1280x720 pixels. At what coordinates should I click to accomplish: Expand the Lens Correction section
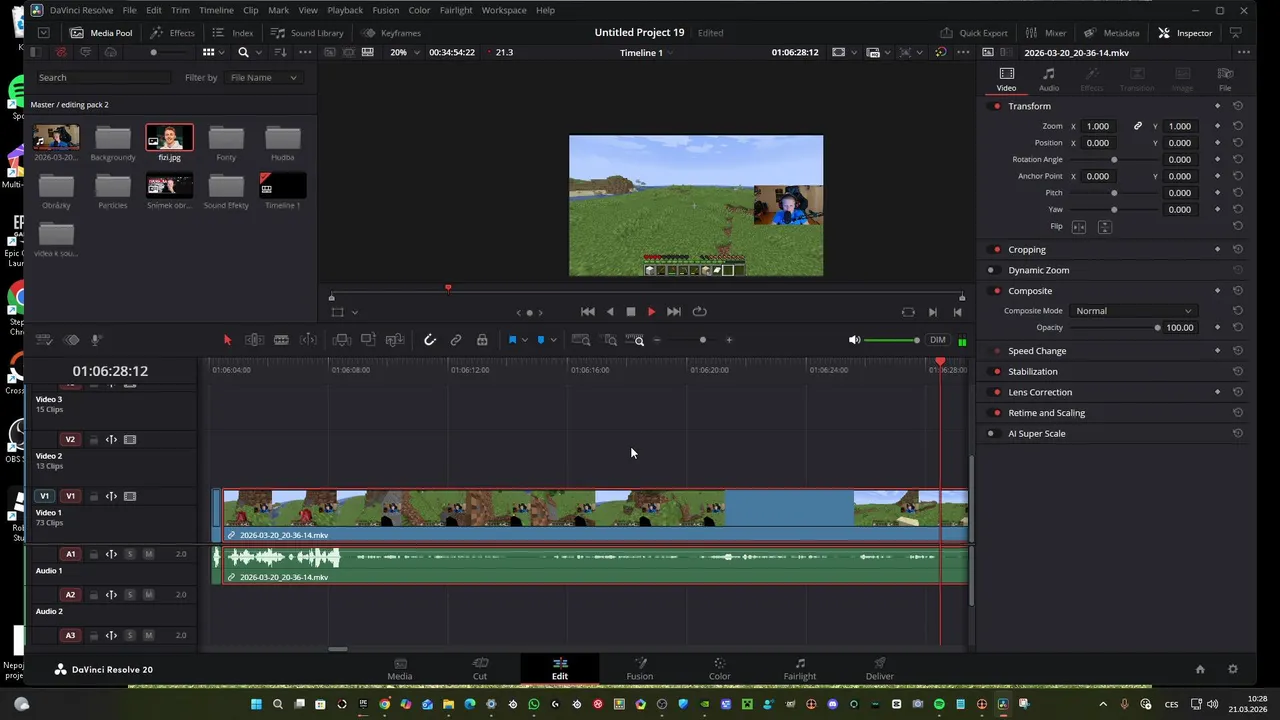pos(1040,393)
